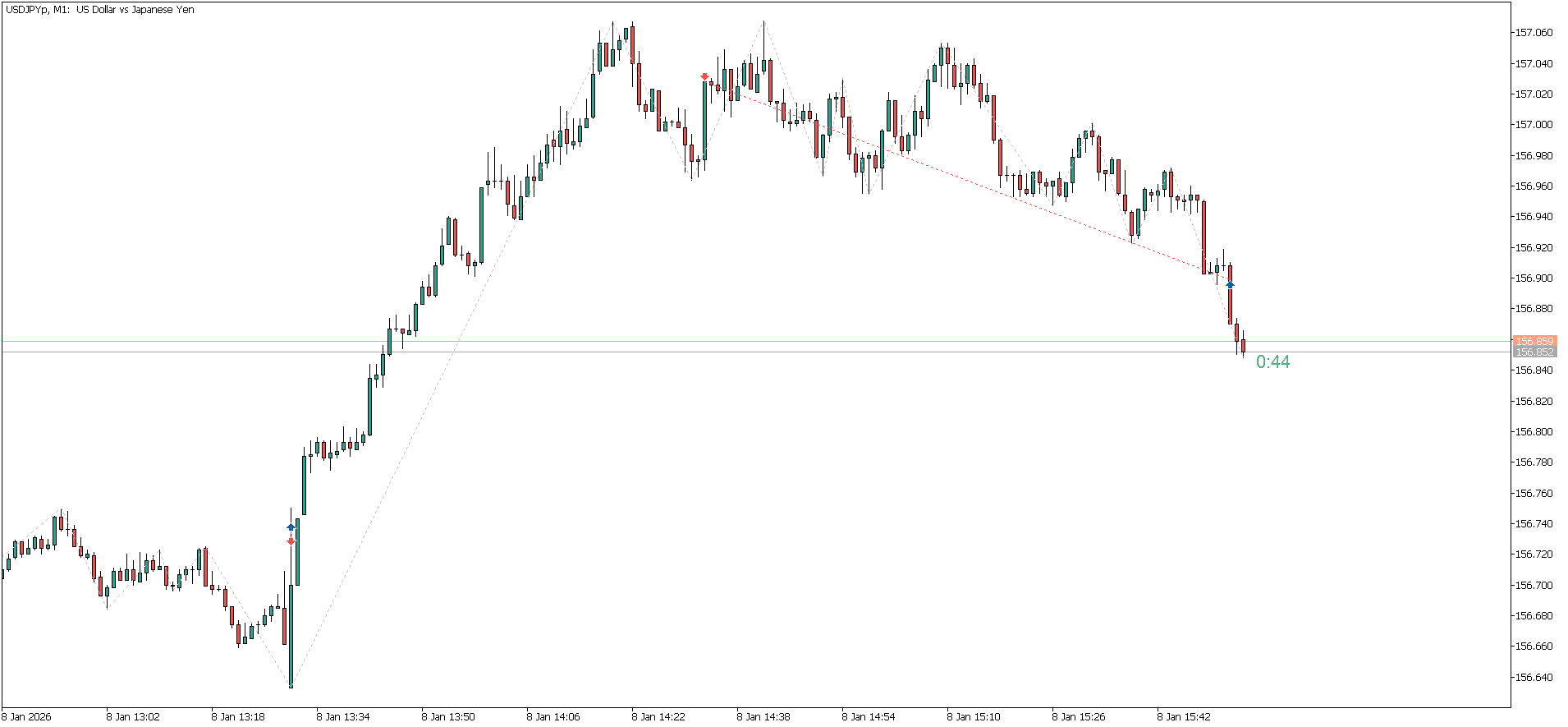Click the blue buy arrow near 13:26

[291, 527]
